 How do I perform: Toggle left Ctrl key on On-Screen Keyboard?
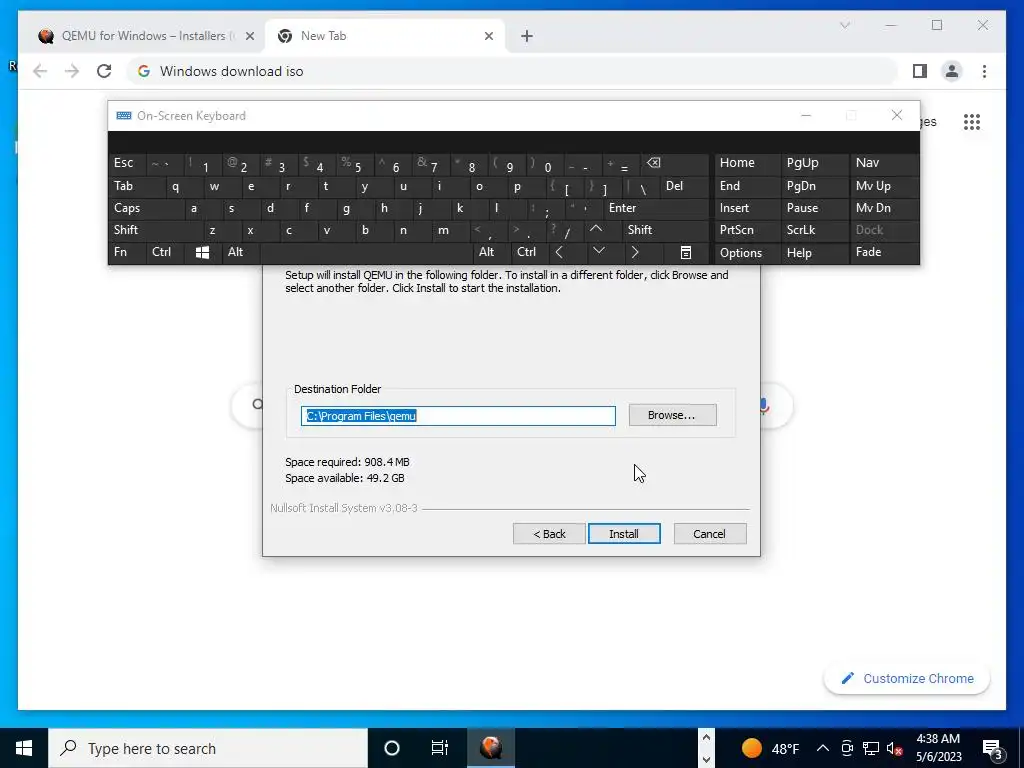(165, 252)
